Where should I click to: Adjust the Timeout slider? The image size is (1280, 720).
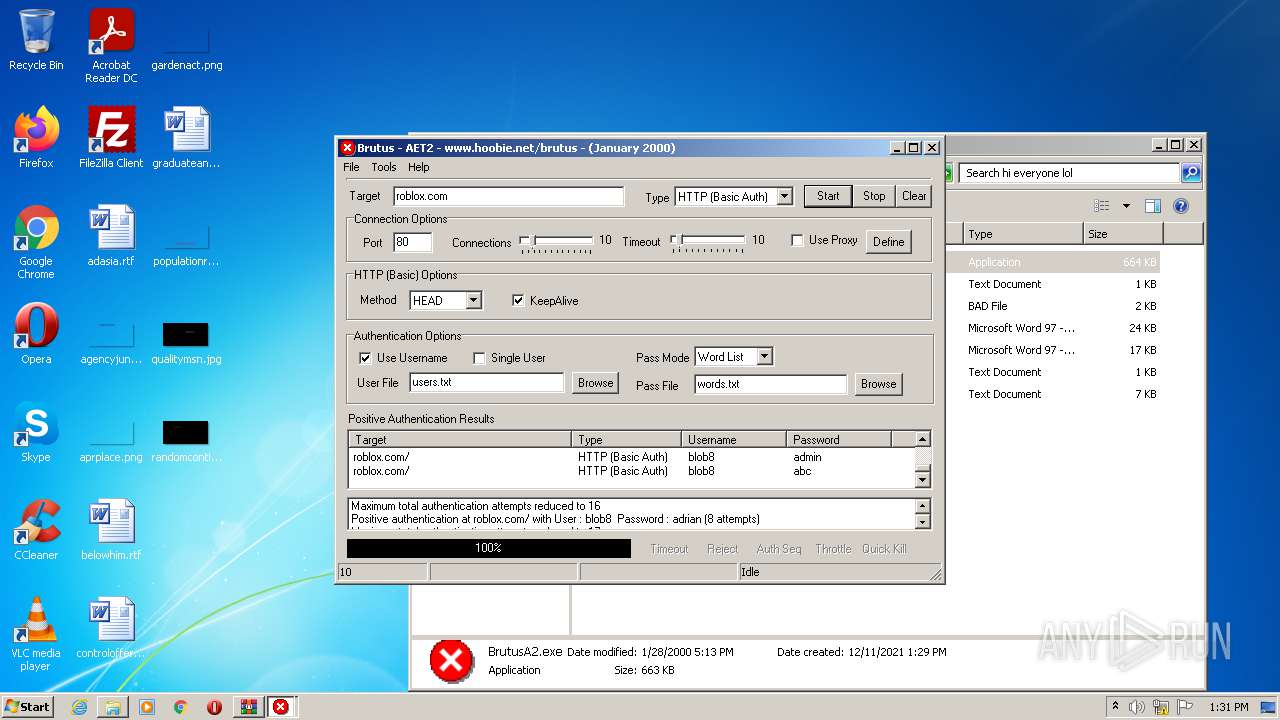click(x=708, y=241)
